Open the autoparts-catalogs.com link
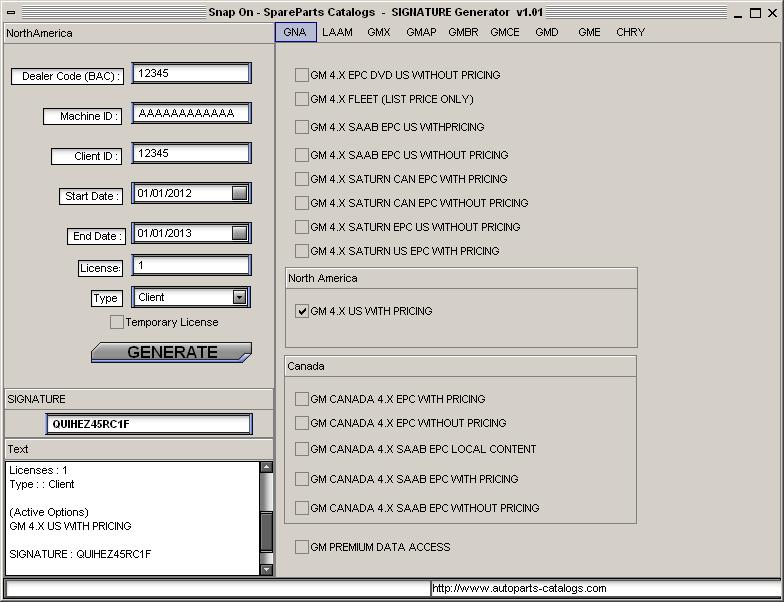This screenshot has width=784, height=602. [x=519, y=588]
